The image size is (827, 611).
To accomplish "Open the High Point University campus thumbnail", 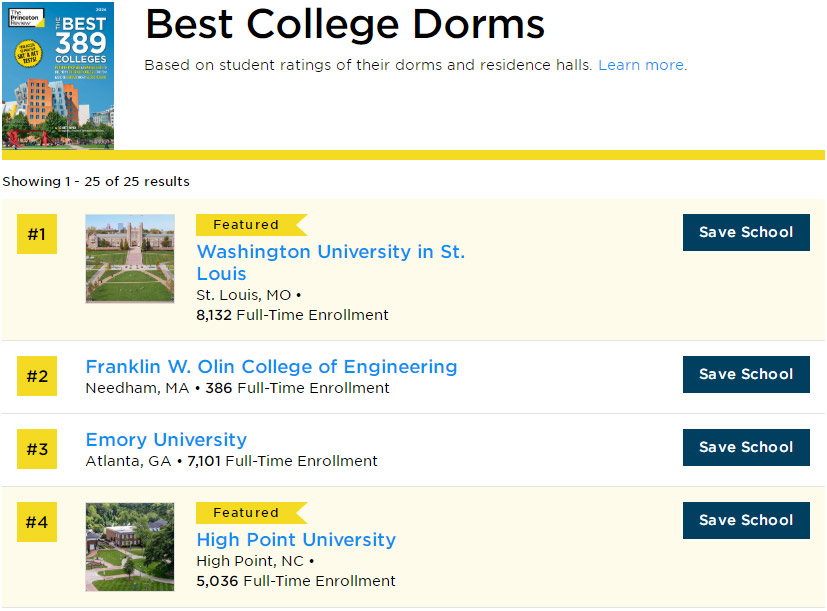I will point(130,547).
